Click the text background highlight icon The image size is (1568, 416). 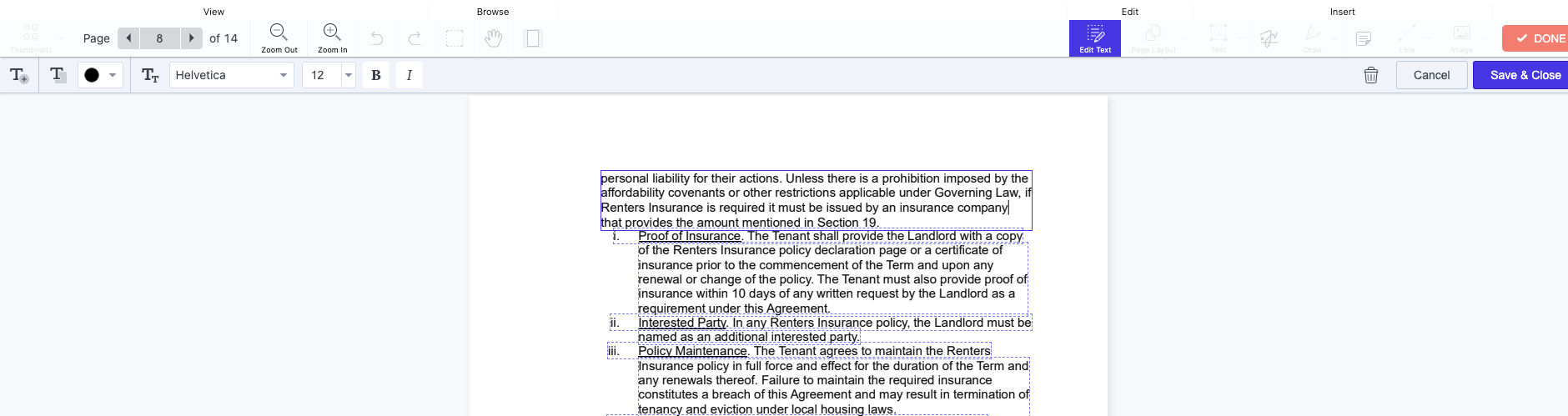click(x=58, y=75)
